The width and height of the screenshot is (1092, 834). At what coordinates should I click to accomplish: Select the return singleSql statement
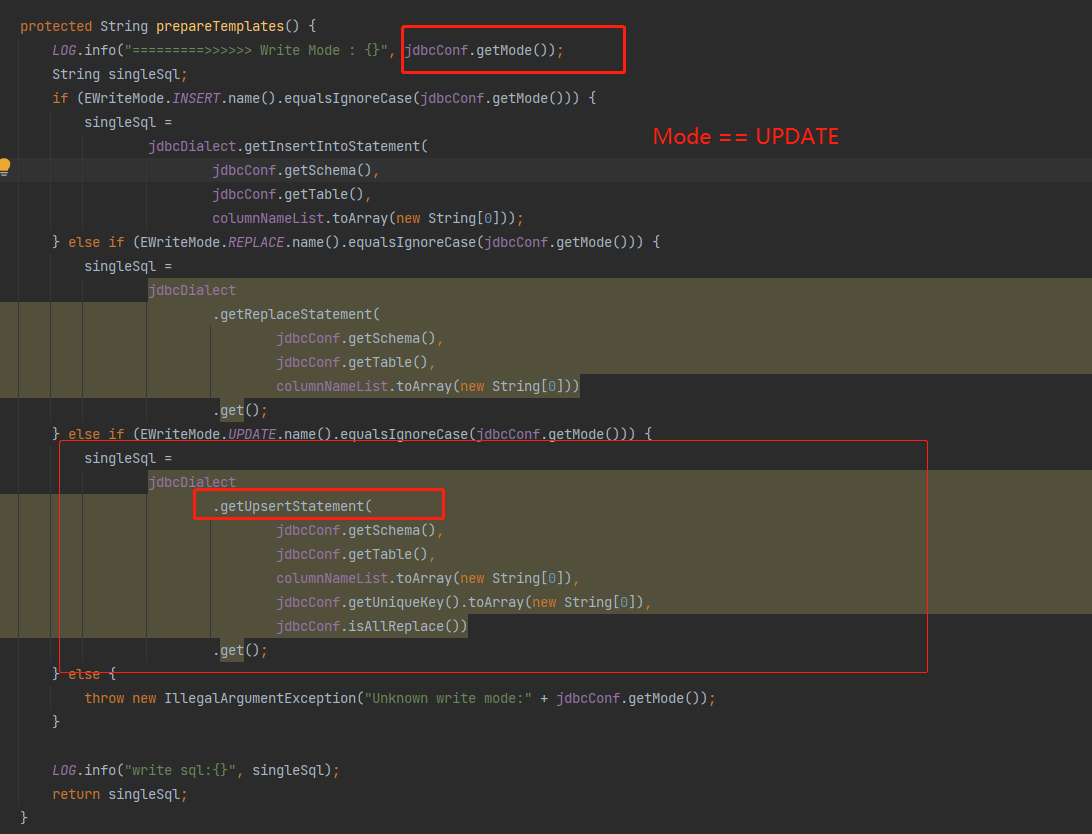120,793
